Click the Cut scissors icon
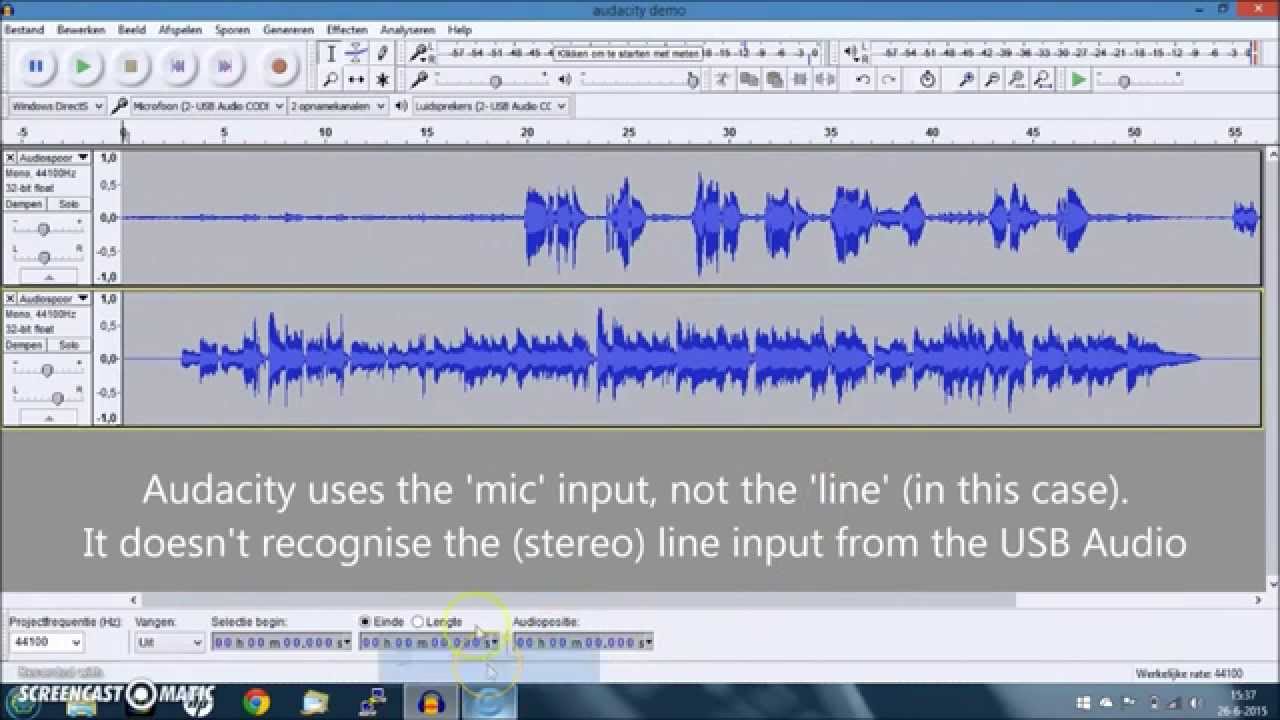 (x=722, y=80)
